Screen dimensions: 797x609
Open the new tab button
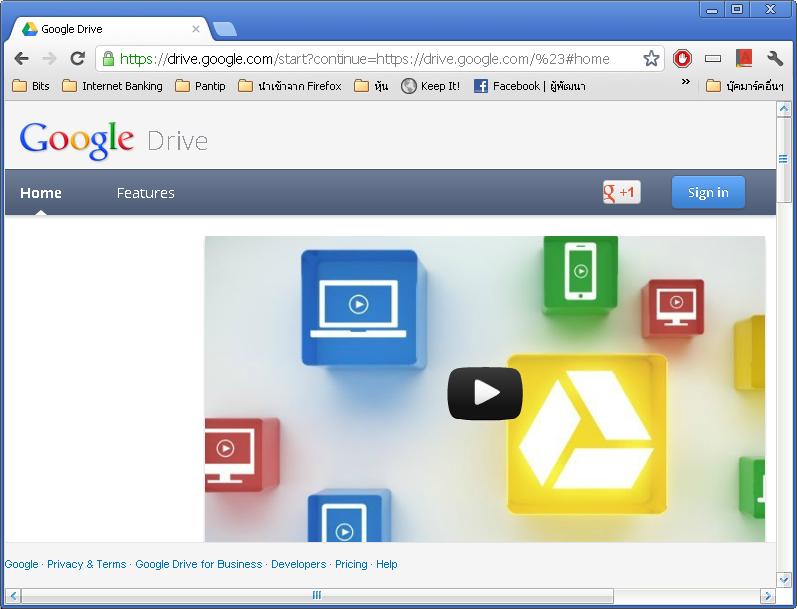(224, 29)
